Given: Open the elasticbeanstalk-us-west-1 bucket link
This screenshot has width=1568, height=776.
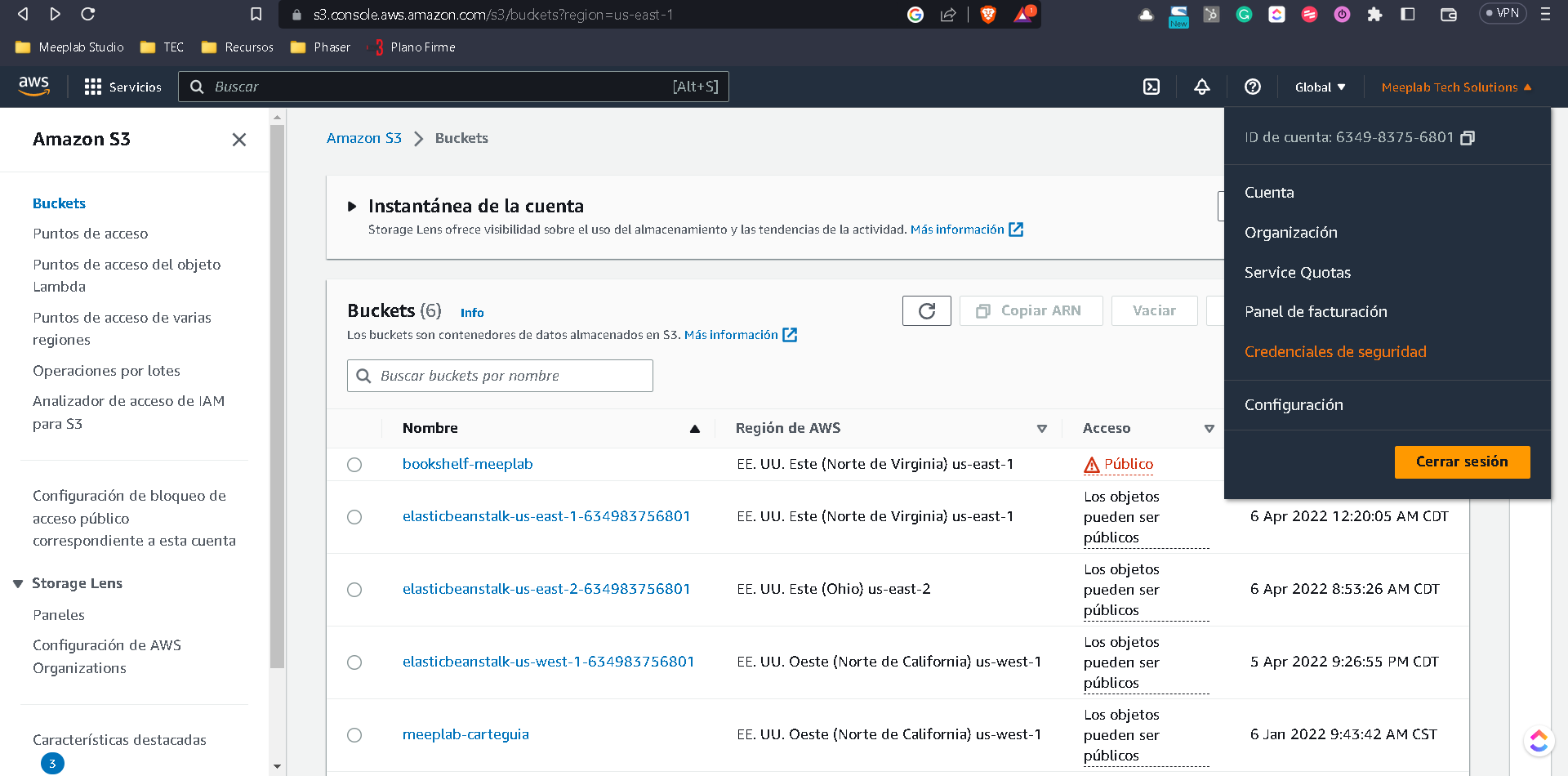Looking at the screenshot, I should tap(548, 662).
